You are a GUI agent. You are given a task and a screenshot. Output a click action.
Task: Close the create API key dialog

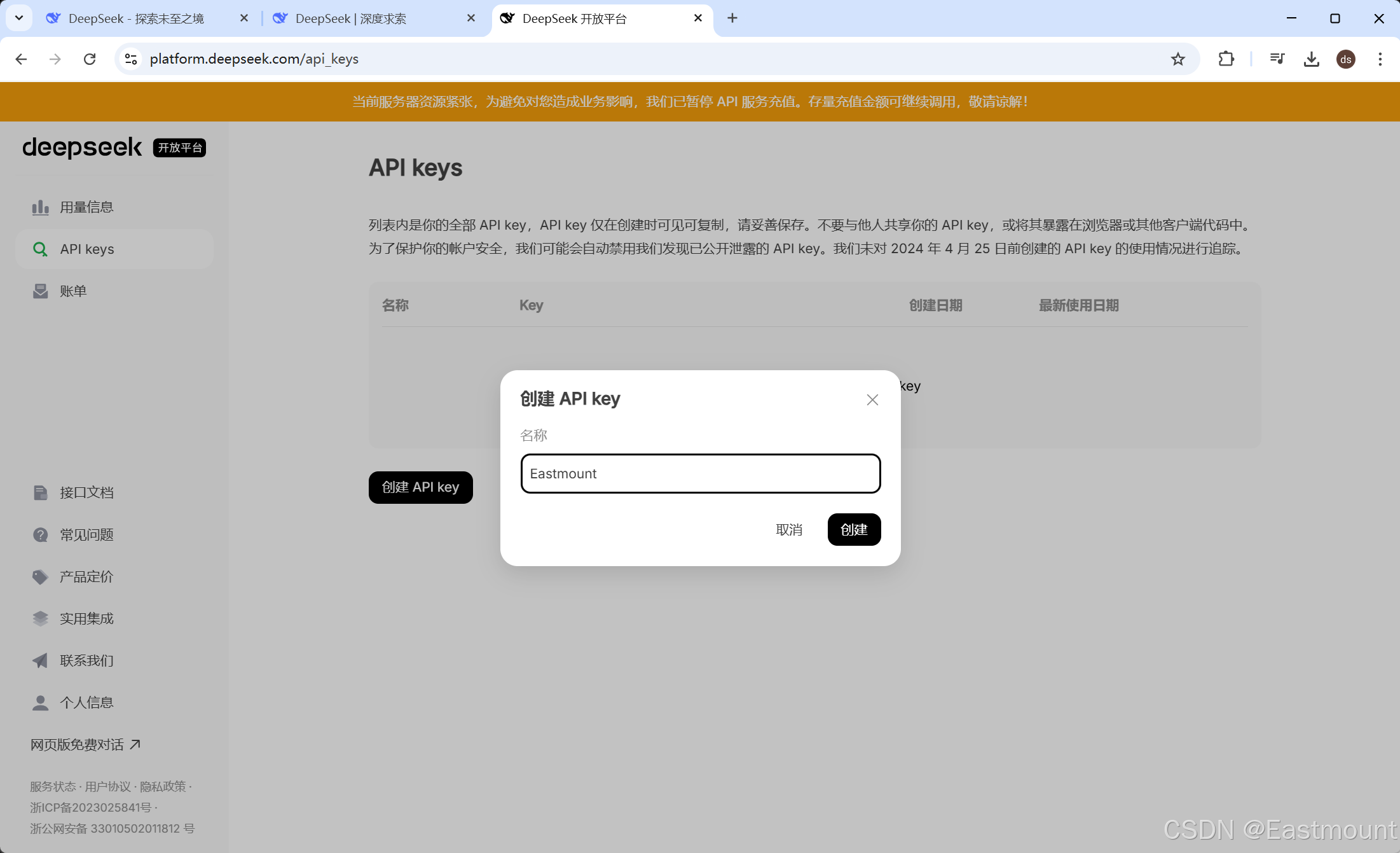coord(872,399)
